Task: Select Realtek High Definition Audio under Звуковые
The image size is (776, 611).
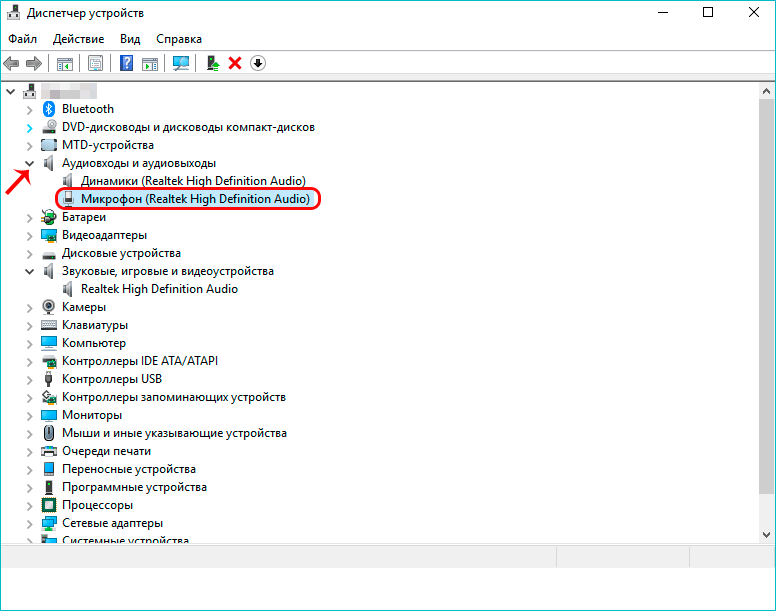Action: coord(159,289)
